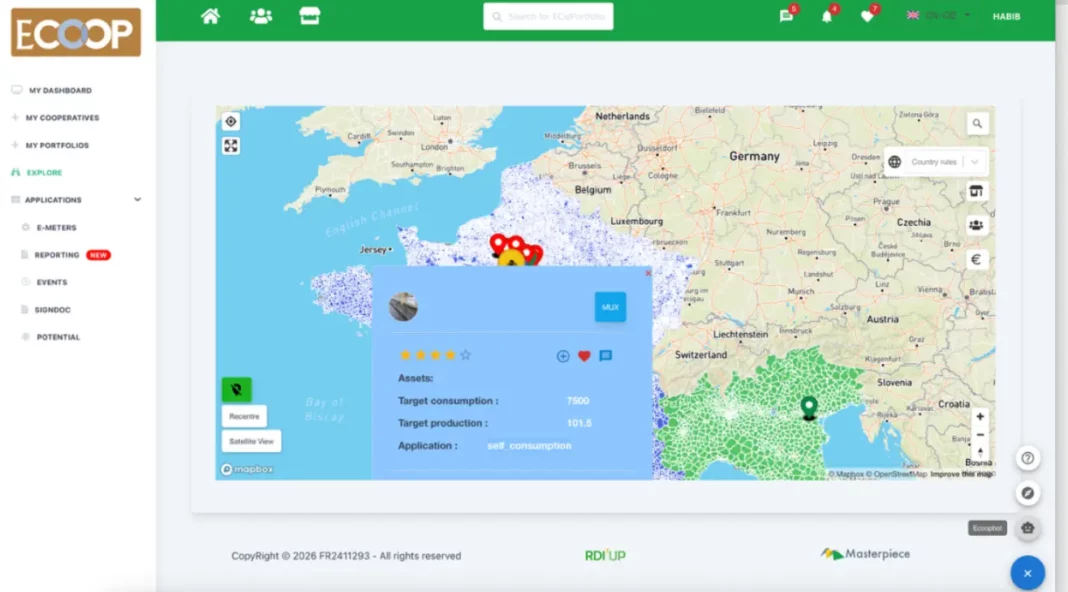Image resolution: width=1068 pixels, height=592 pixels.
Task: Open the Ecoopbot robot button
Action: pyautogui.click(x=1028, y=528)
